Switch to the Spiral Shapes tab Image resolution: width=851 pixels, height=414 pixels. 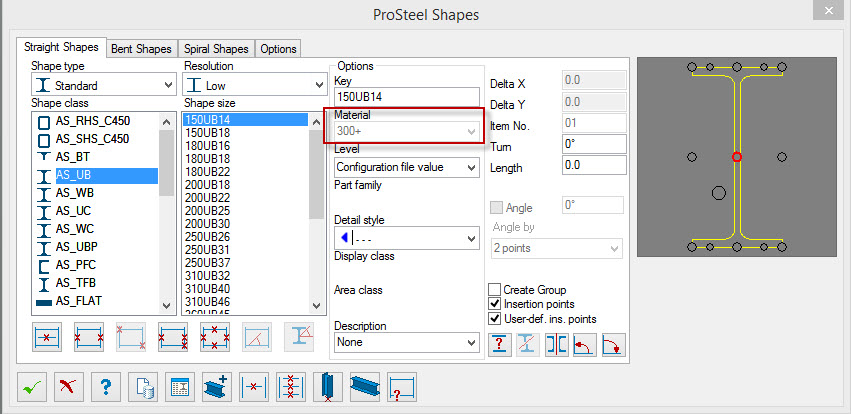tap(216, 49)
